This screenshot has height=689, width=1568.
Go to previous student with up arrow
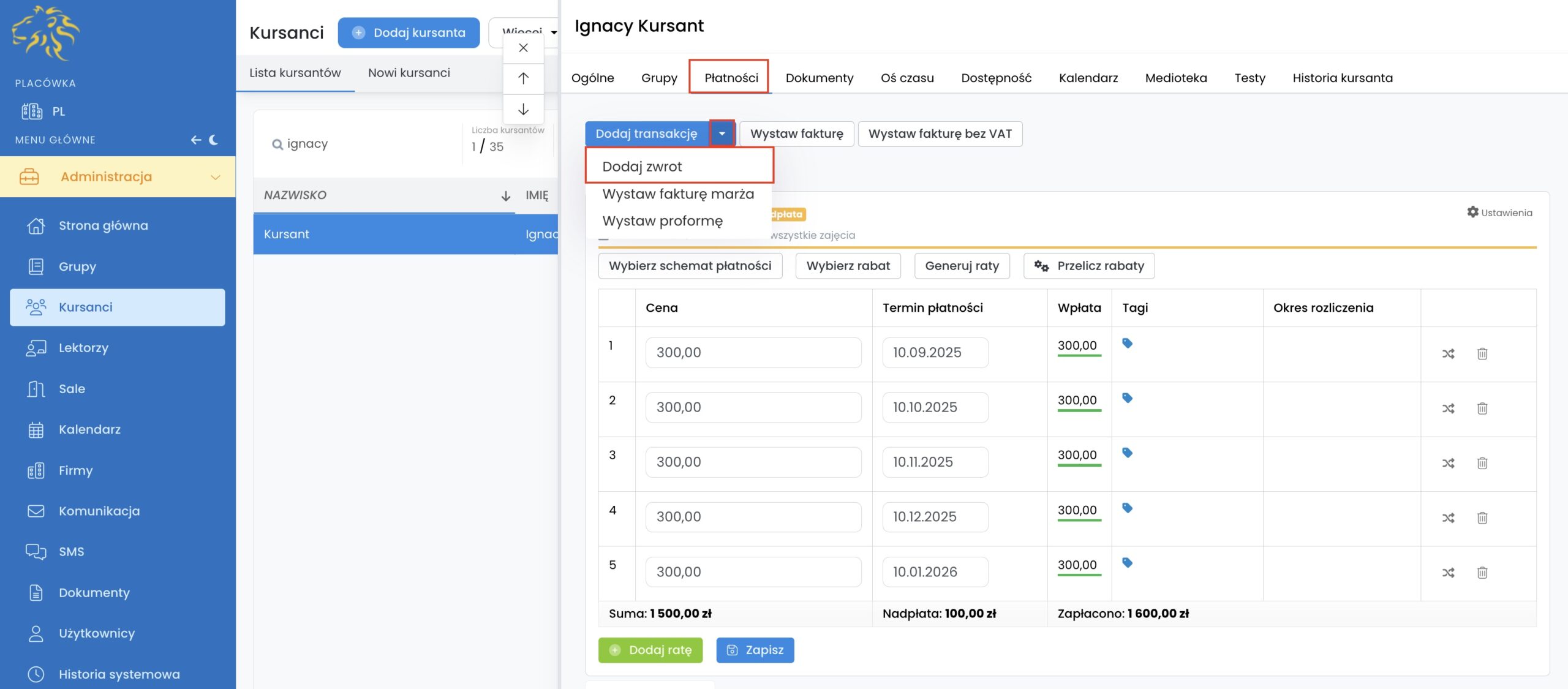pyautogui.click(x=523, y=78)
